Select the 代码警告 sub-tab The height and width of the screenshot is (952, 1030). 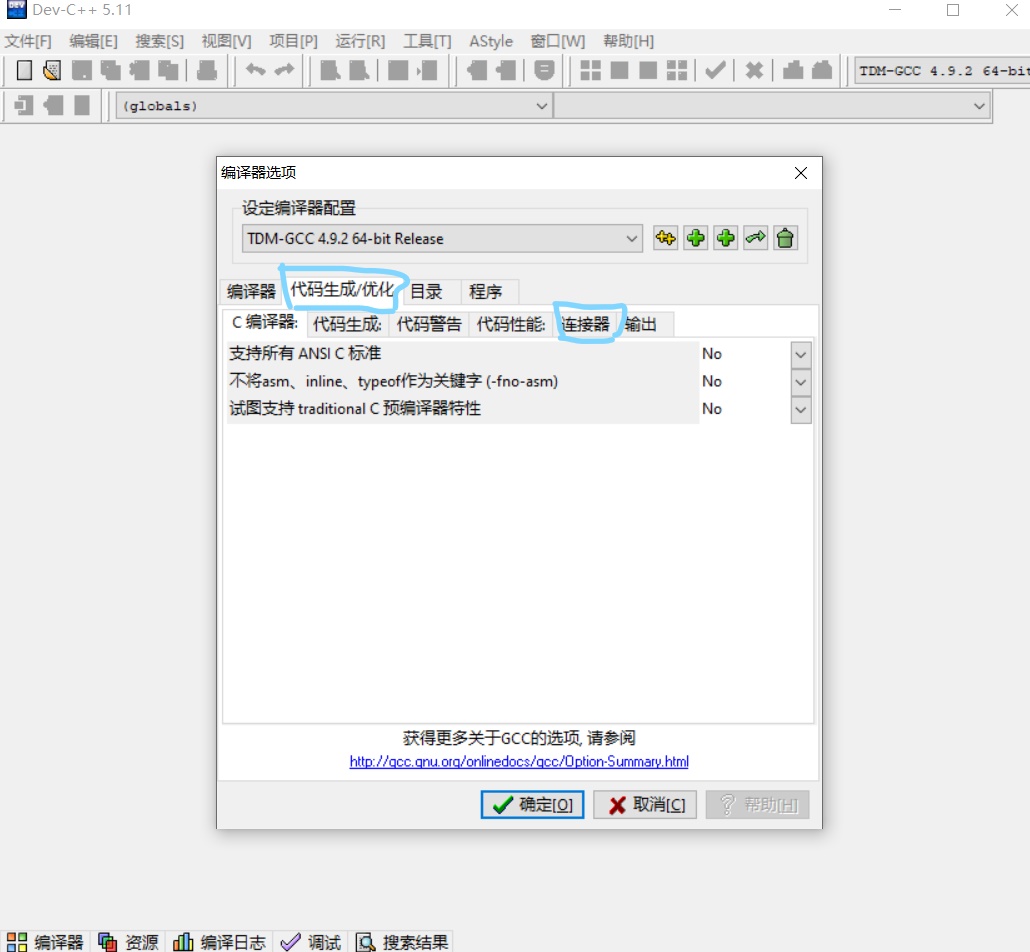coord(429,324)
